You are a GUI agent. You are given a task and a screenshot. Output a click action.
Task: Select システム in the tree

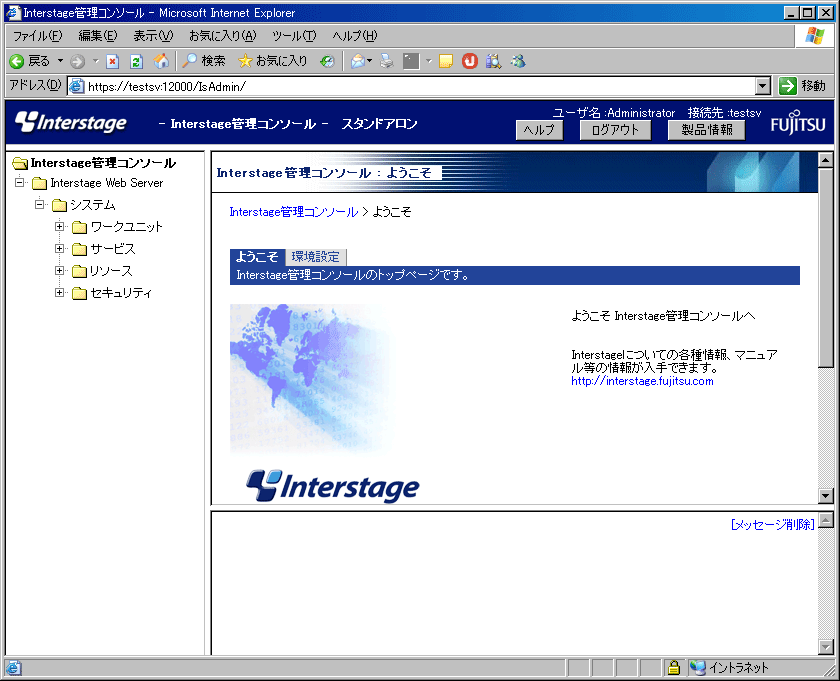93,205
